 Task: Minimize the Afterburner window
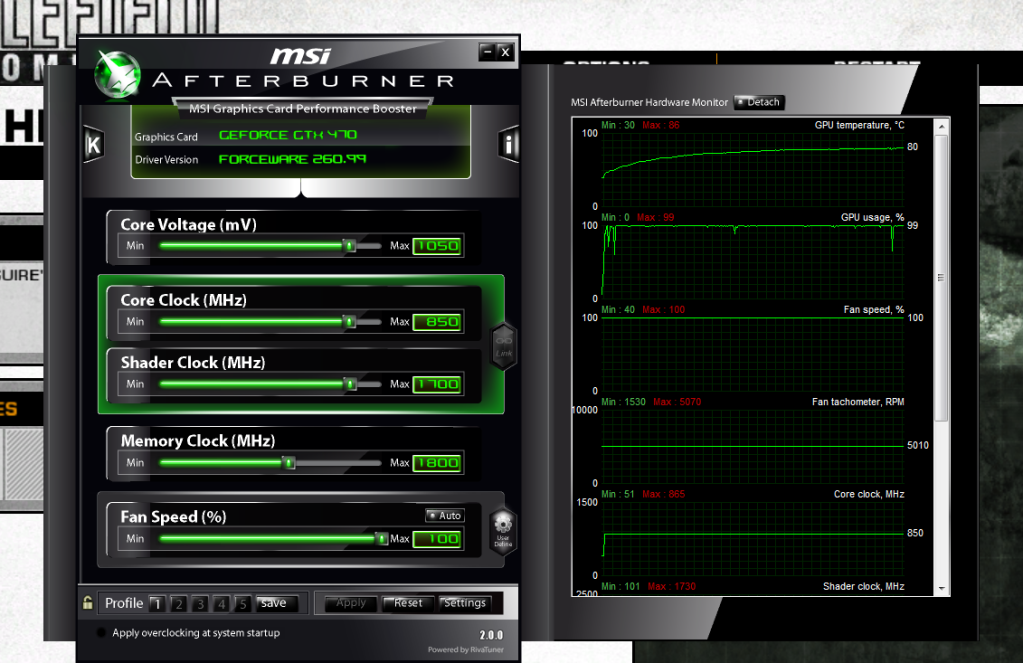pos(487,52)
